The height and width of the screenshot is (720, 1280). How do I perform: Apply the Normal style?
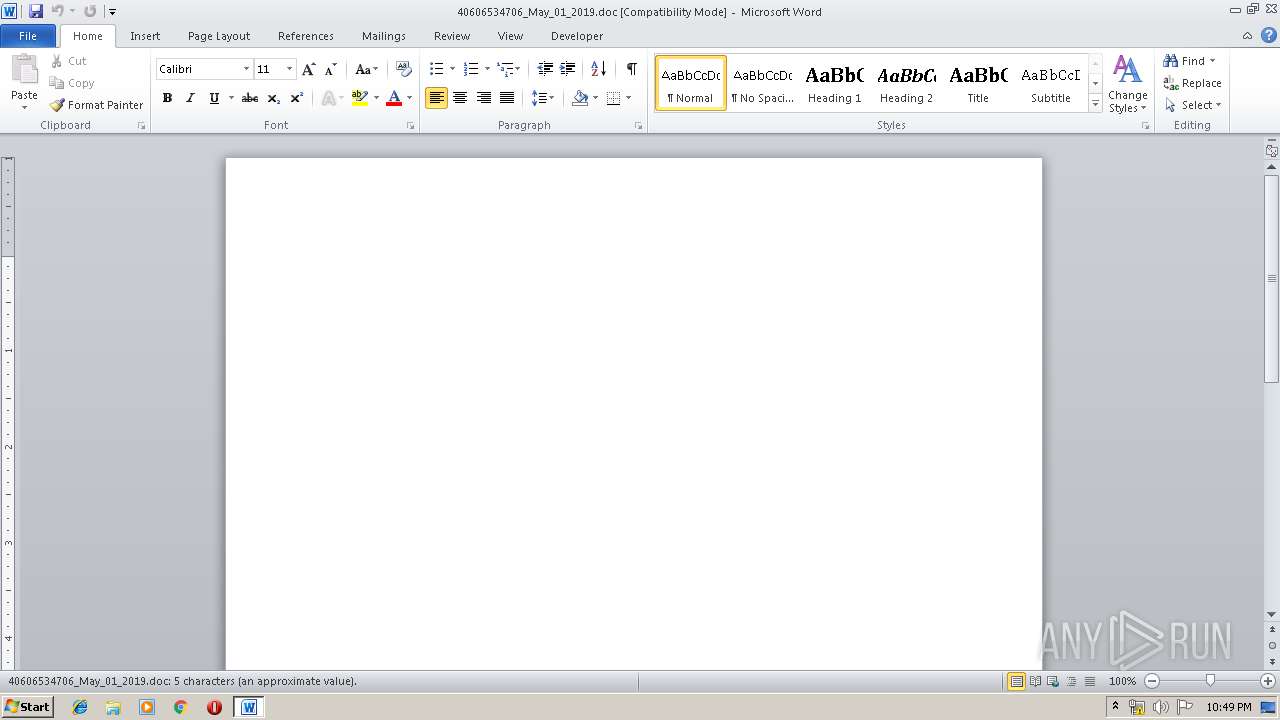pyautogui.click(x=690, y=83)
